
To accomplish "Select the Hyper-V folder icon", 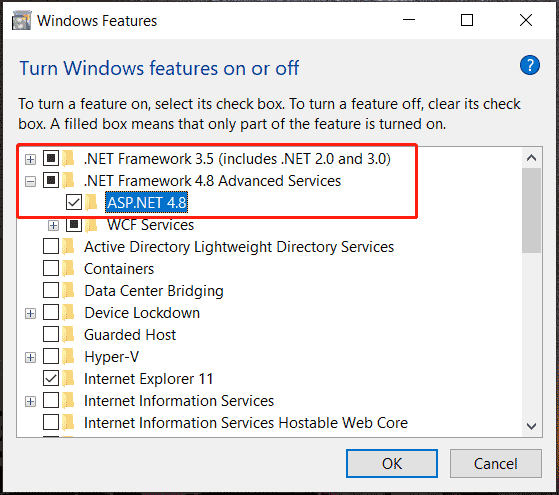I will [x=68, y=357].
